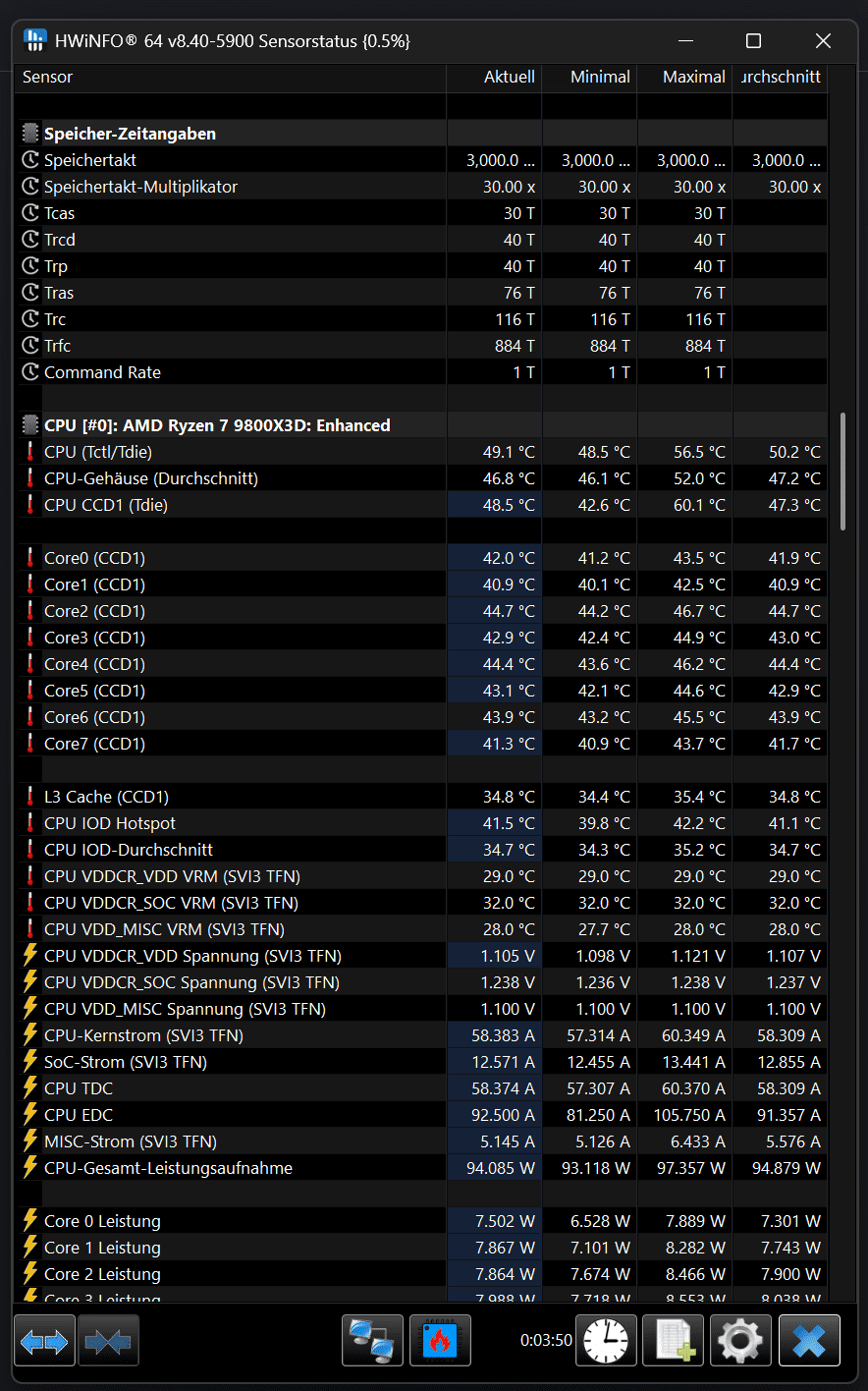Image resolution: width=868 pixels, height=1391 pixels.
Task: Maximize the HWiNFO sensor window
Action: [753, 40]
